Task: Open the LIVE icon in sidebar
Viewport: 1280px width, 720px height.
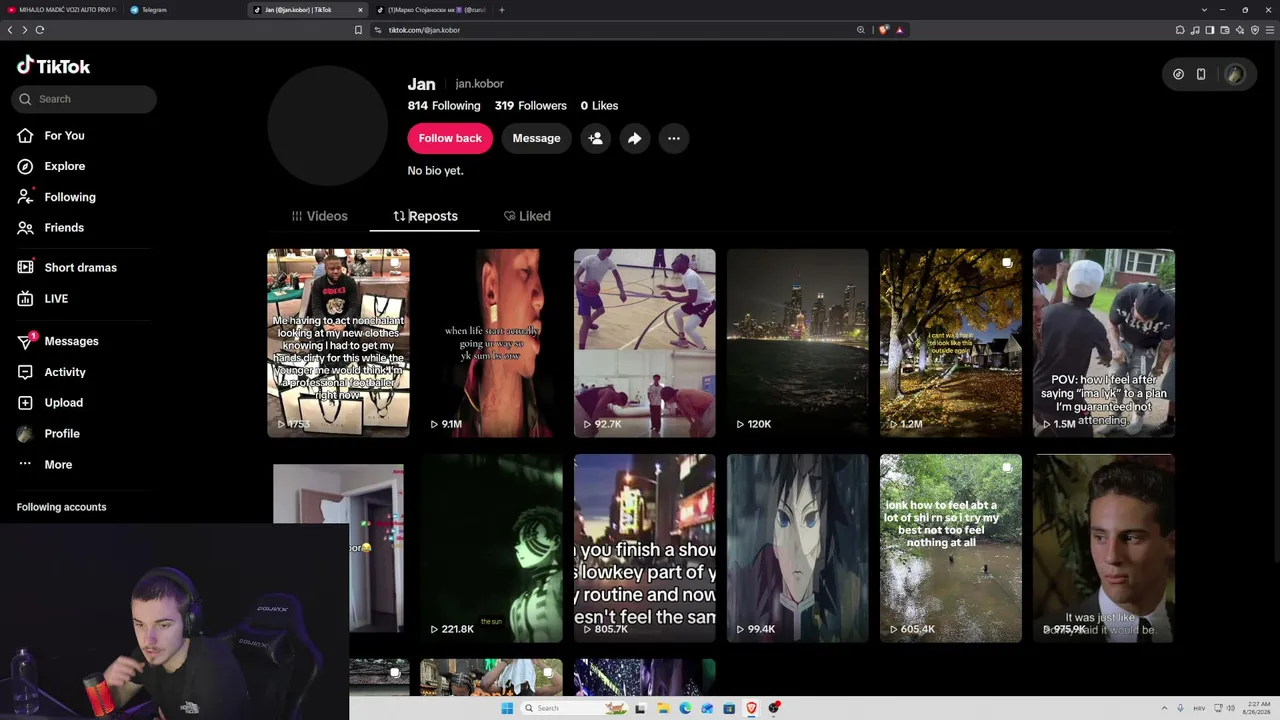Action: click(x=25, y=299)
